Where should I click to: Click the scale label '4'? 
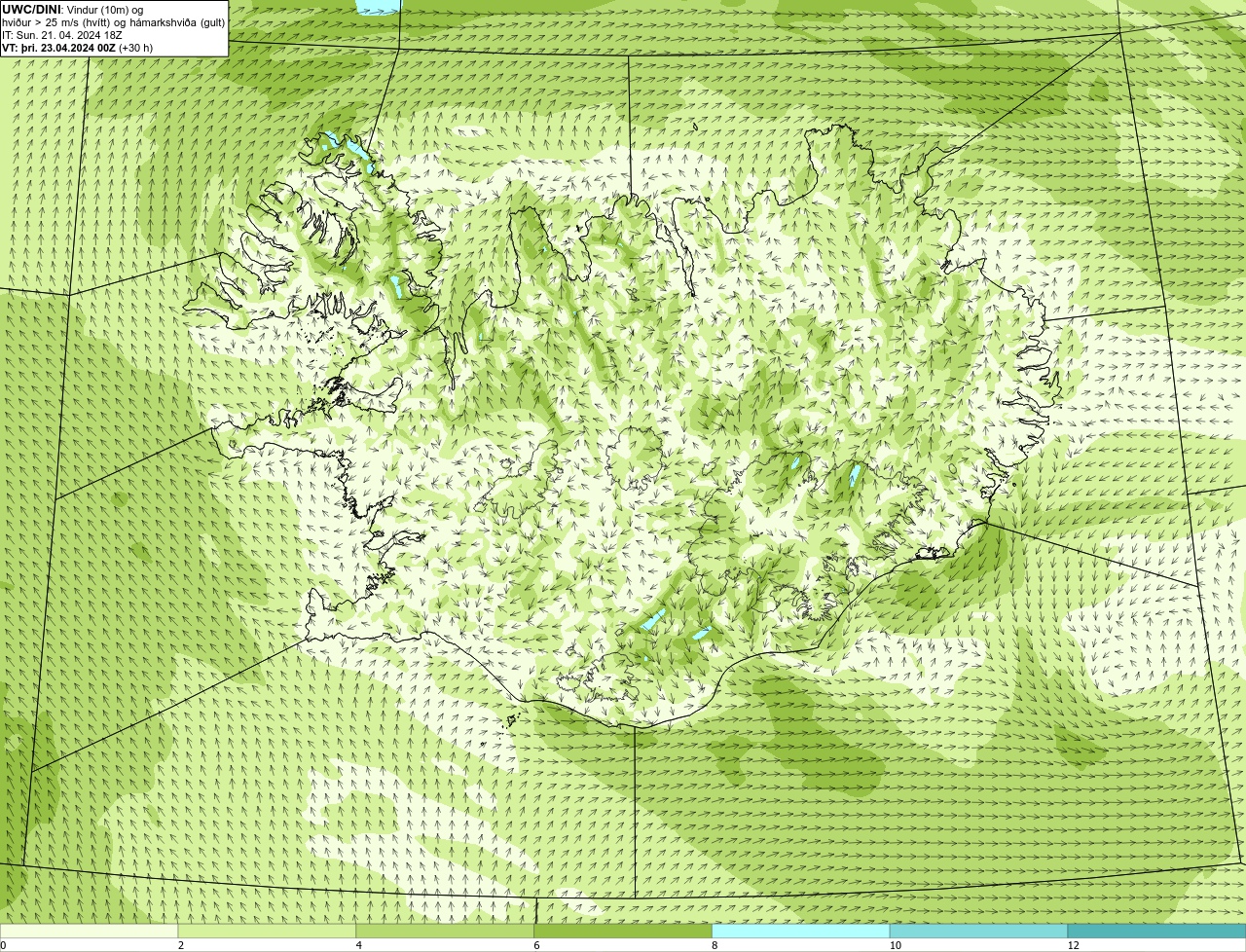(359, 945)
